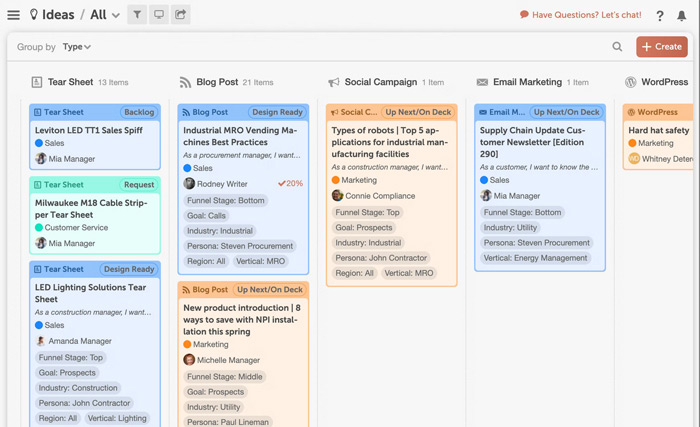Expand the All view dropdown
700x427 pixels.
(116, 16)
